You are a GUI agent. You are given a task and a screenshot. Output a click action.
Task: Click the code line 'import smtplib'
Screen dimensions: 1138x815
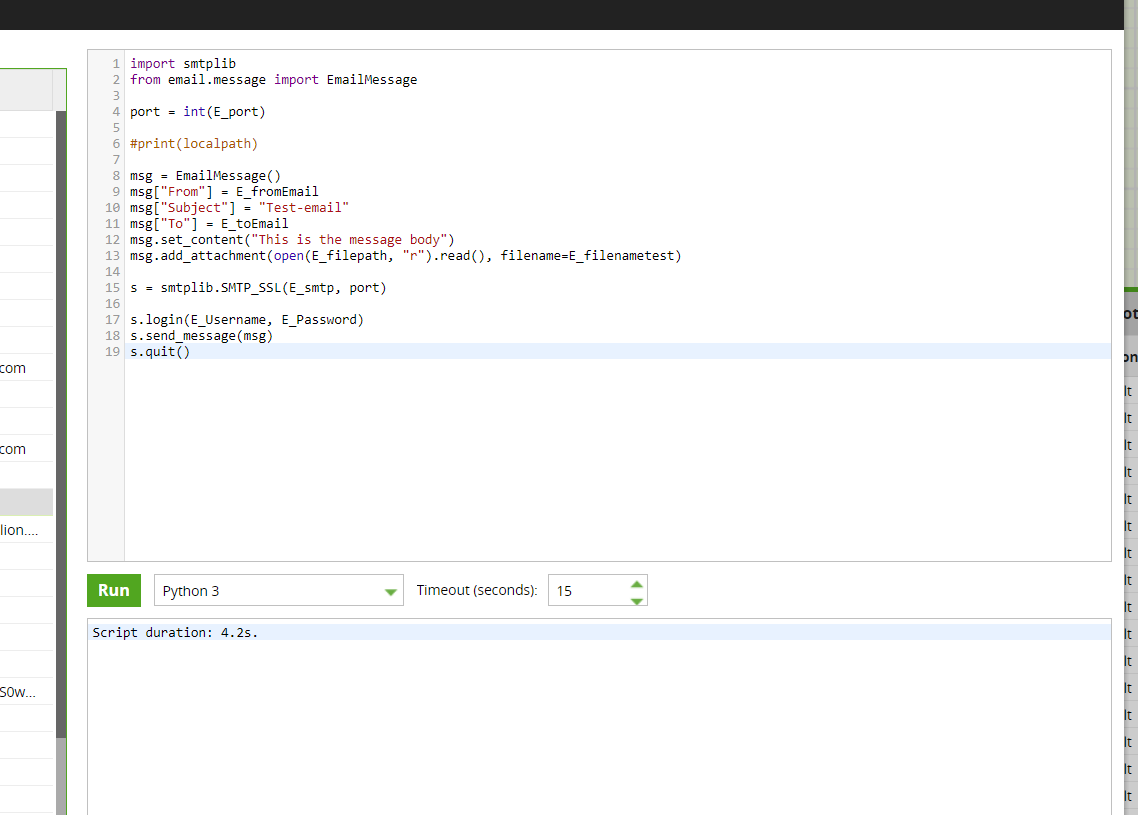click(183, 64)
